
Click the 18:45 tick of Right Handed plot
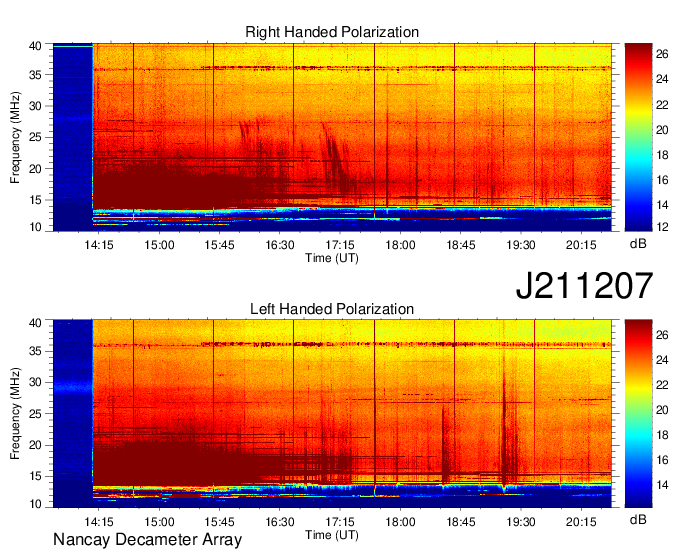point(461,245)
